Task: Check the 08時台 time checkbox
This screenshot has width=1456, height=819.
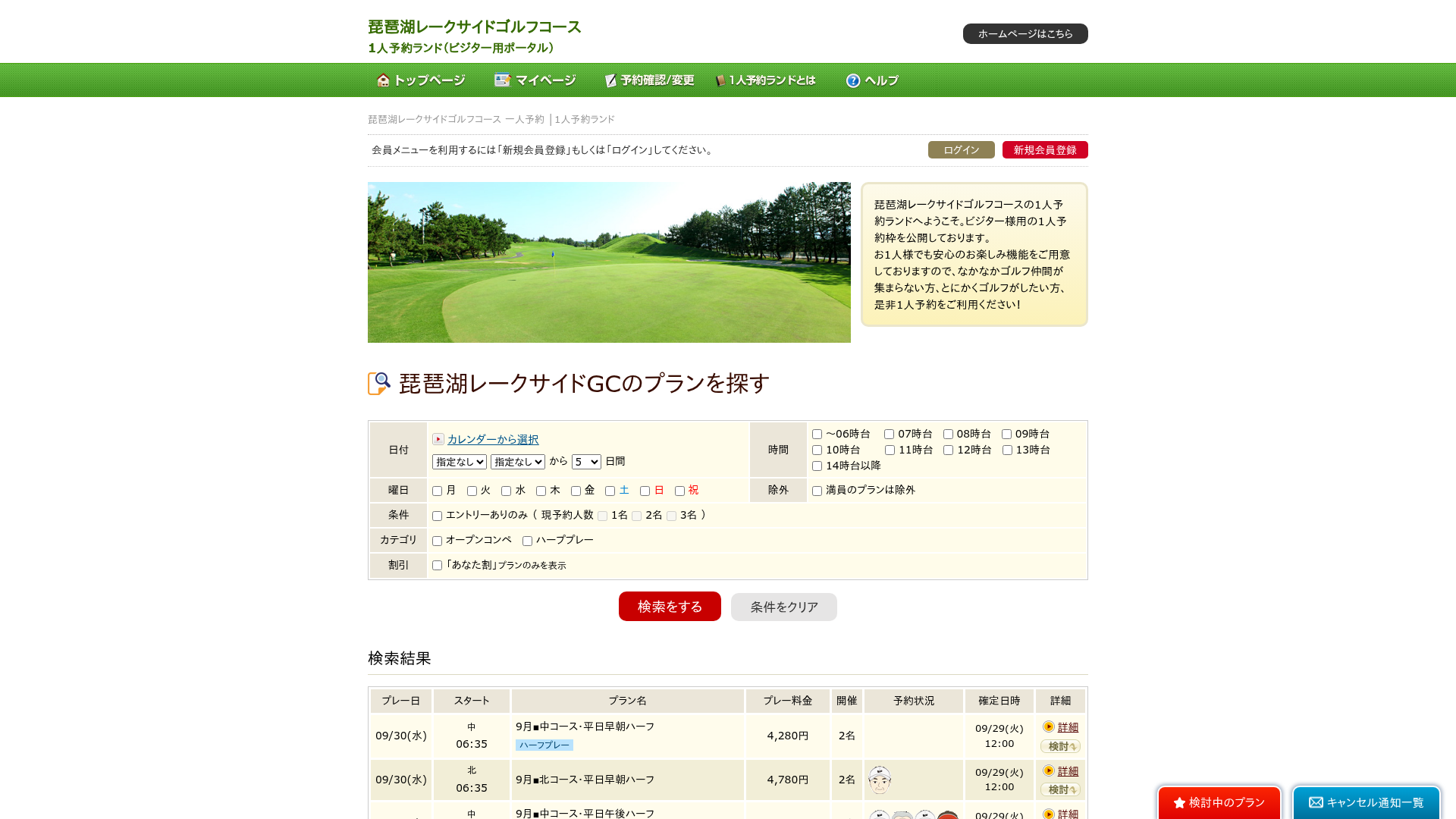Action: coord(948,435)
